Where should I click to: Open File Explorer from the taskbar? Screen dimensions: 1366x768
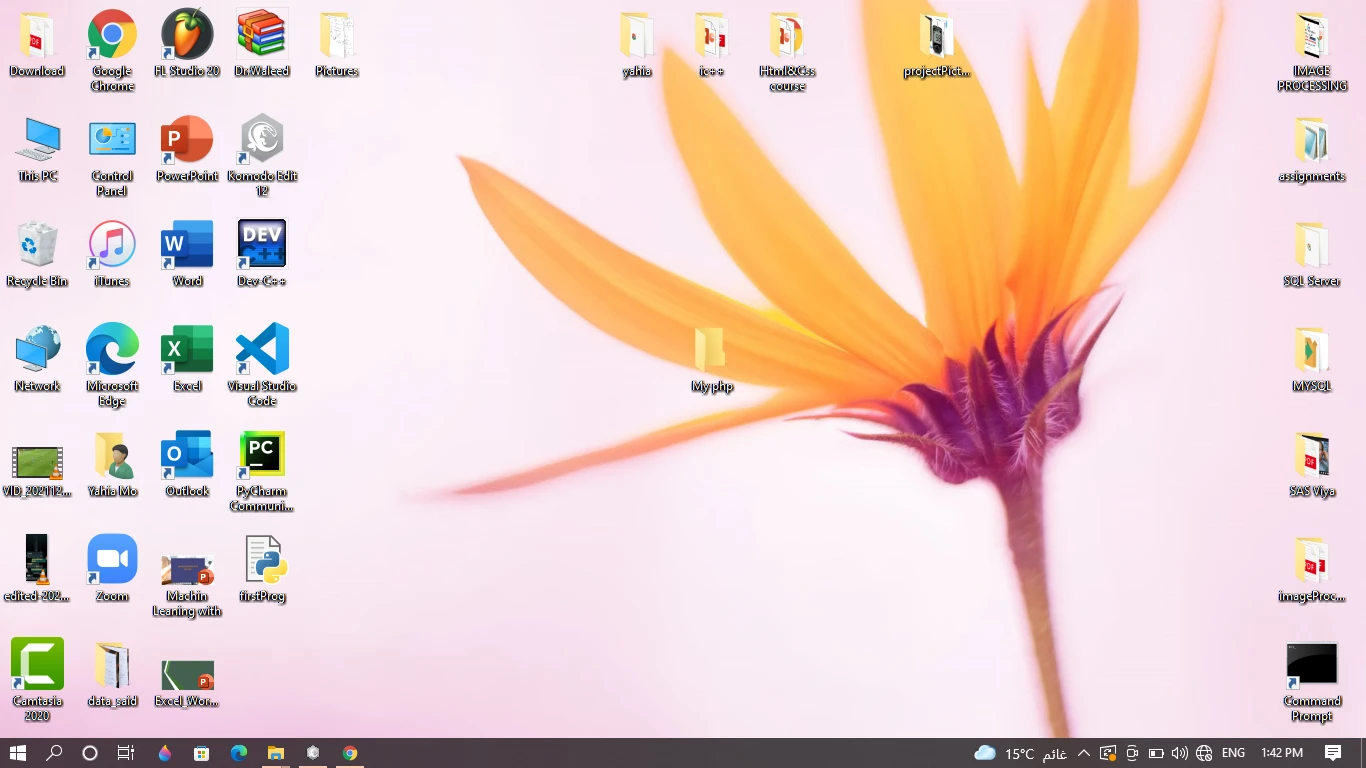coord(276,753)
